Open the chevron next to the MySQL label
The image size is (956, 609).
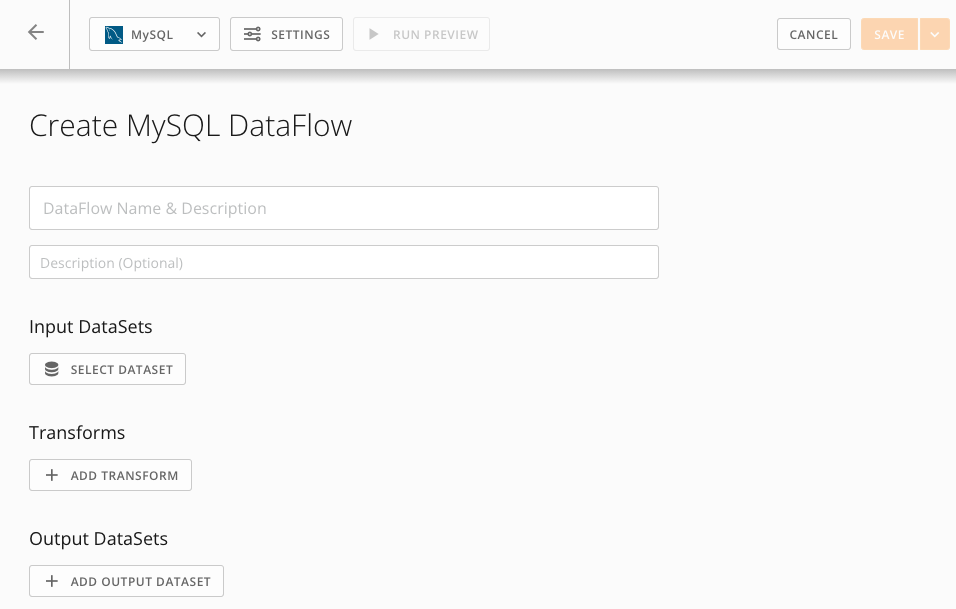point(201,33)
